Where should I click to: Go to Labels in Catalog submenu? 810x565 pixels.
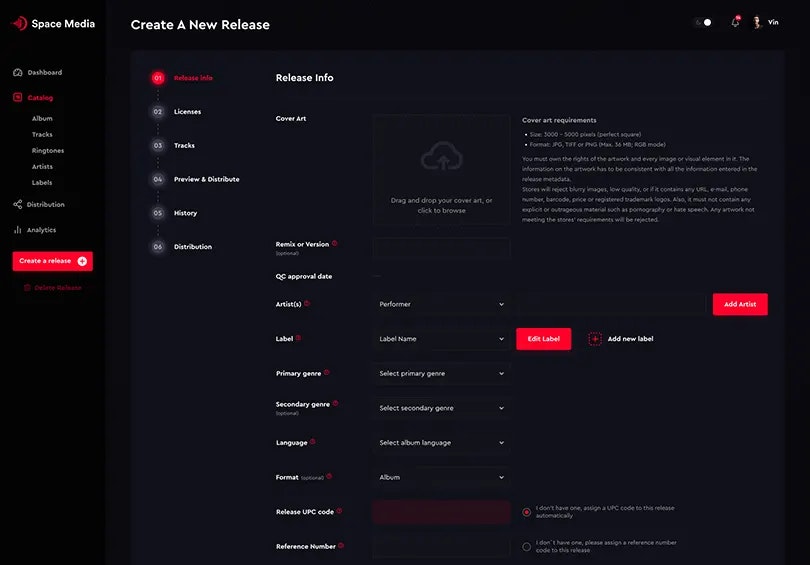[42, 182]
